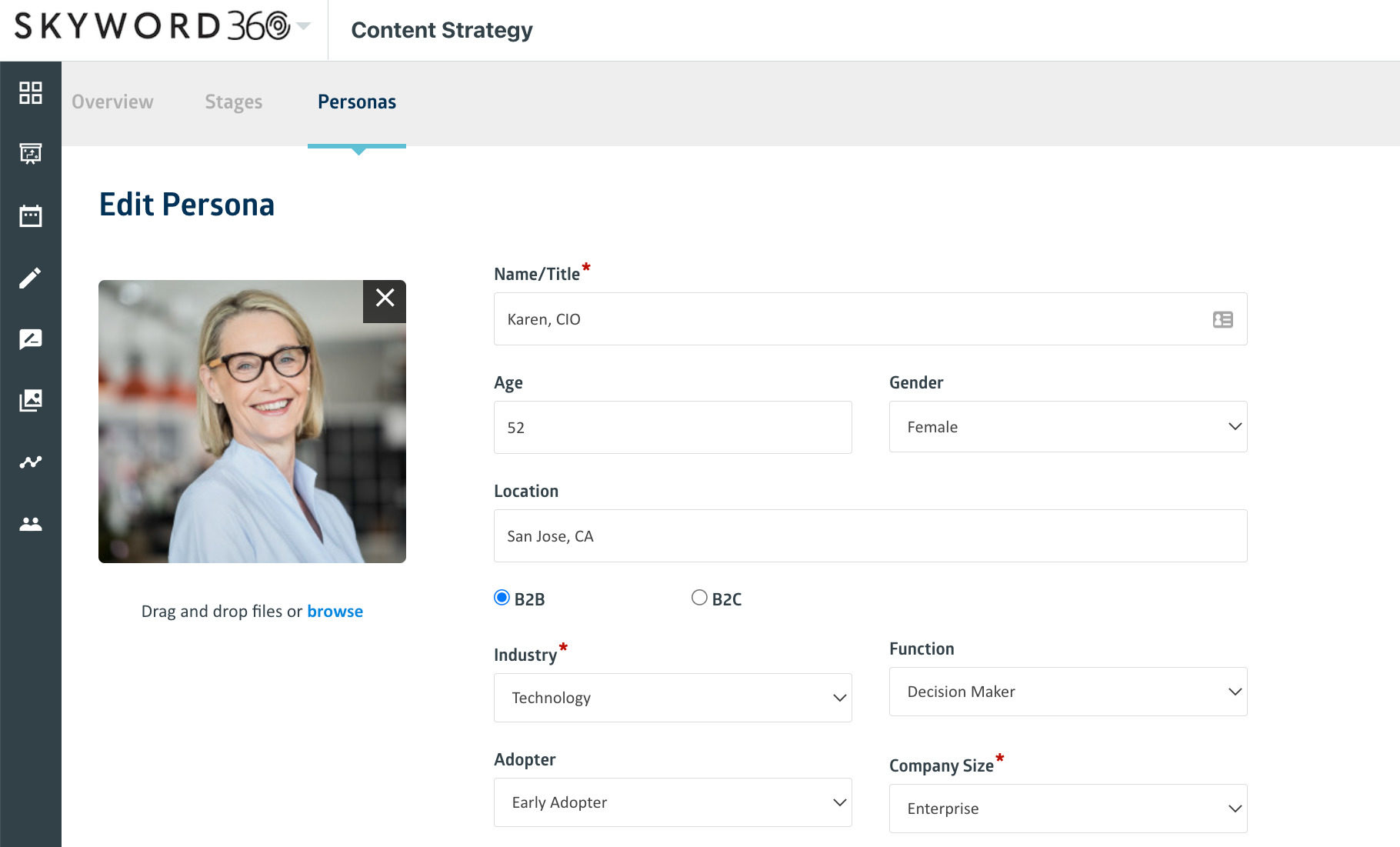Open the analytics line chart icon
Viewport: 1400px width, 847px height.
tap(31, 462)
